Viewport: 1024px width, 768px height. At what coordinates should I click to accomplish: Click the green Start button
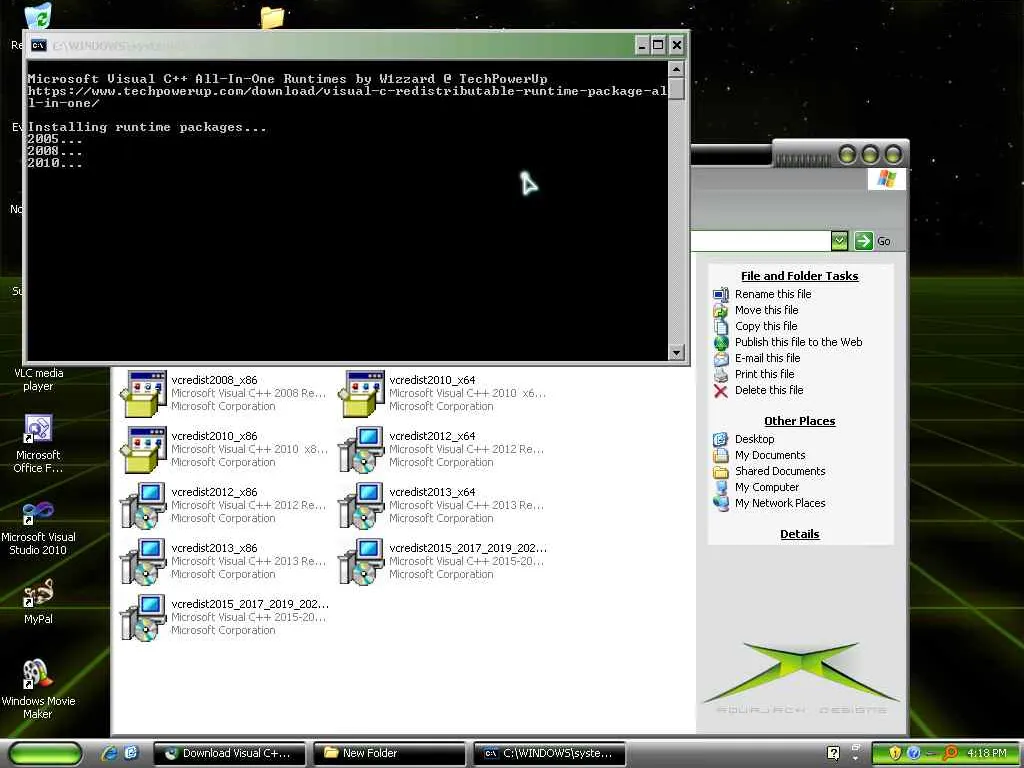pyautogui.click(x=45, y=753)
